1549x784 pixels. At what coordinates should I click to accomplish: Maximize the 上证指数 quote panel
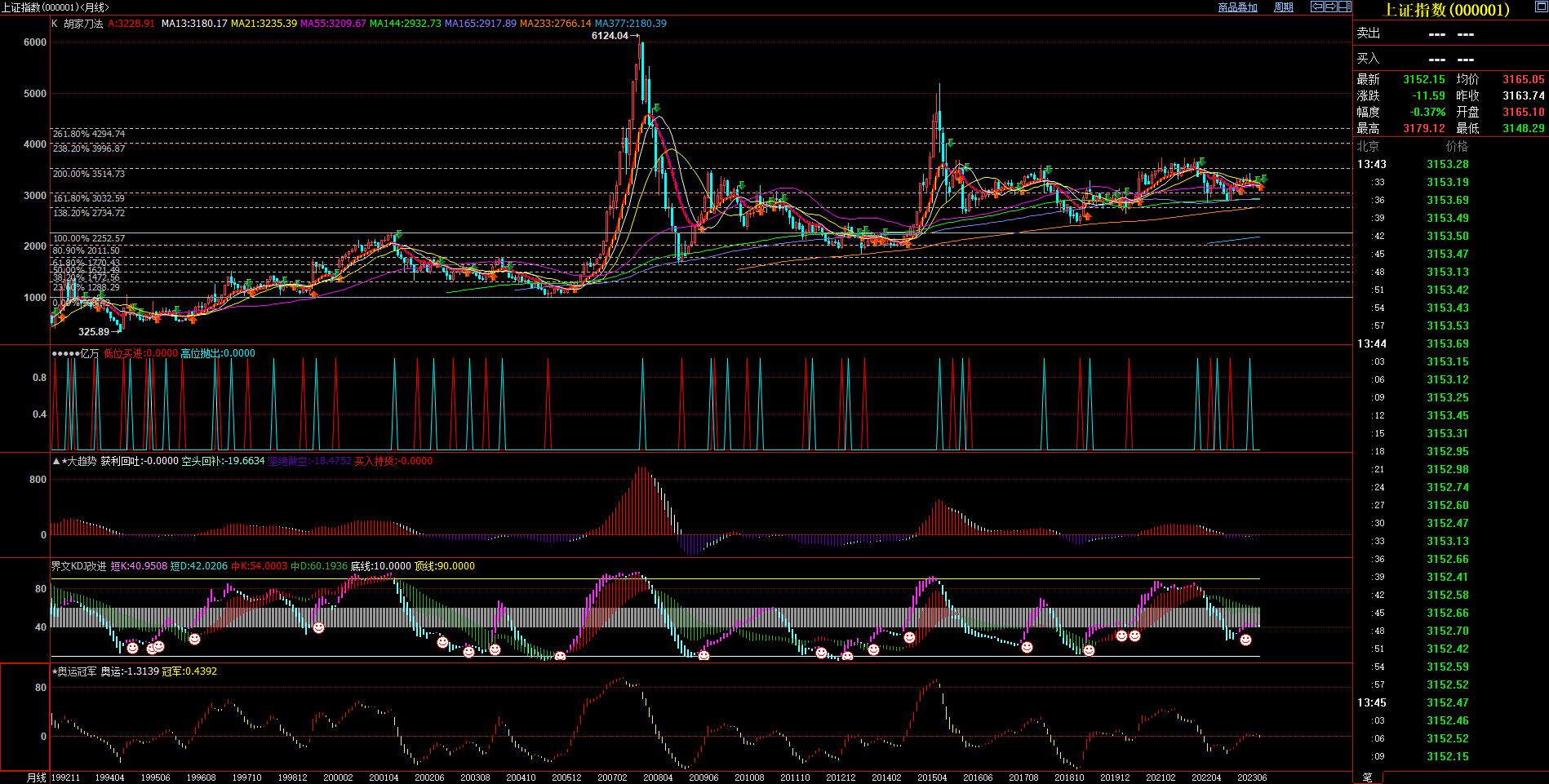tap(1541, 7)
